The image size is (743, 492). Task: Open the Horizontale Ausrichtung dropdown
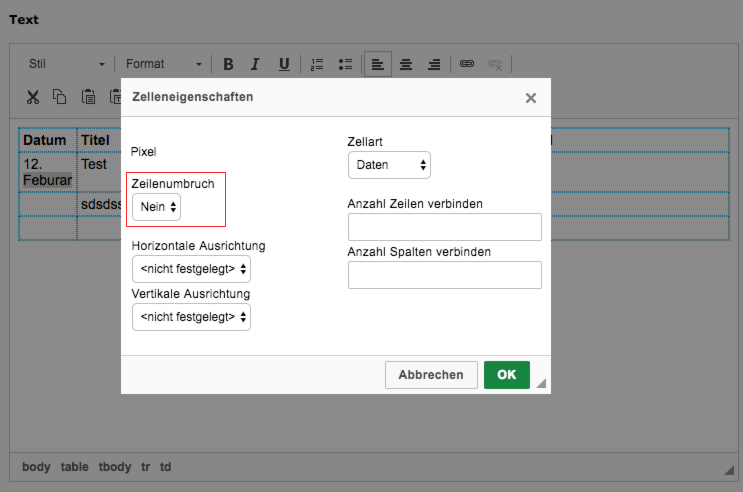point(191,269)
